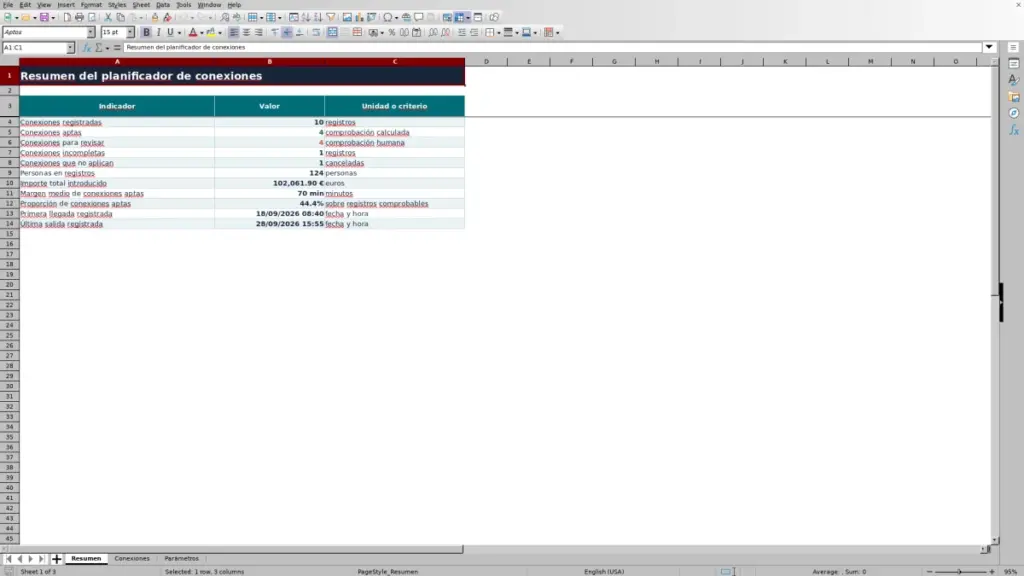Toggle Bold formatting

click(146, 32)
